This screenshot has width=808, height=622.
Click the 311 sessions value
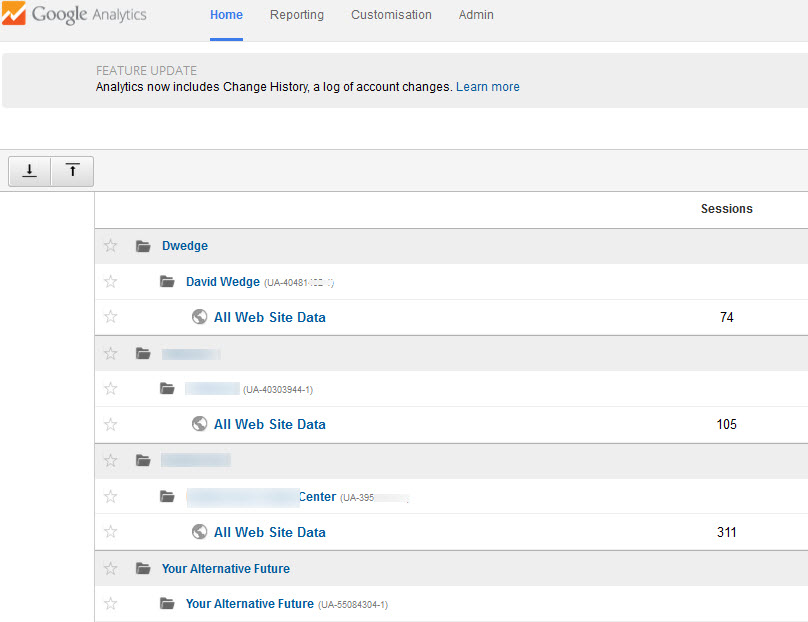tap(727, 532)
